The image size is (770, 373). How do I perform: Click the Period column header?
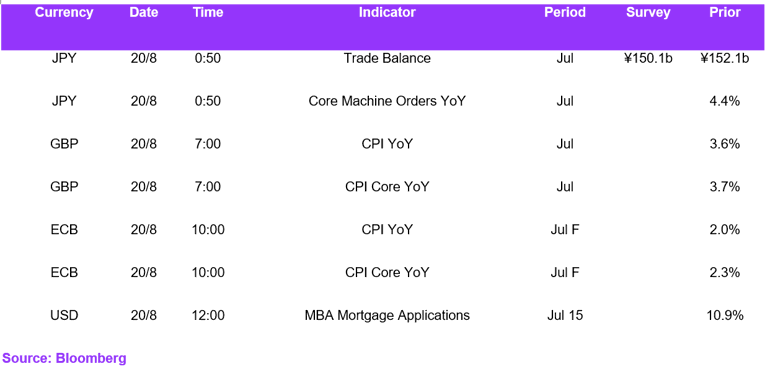coord(565,12)
